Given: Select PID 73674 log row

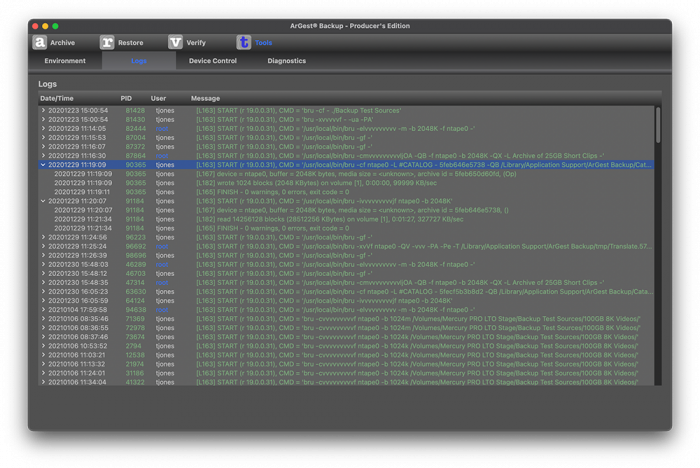Looking at the screenshot, I should tap(346, 337).
